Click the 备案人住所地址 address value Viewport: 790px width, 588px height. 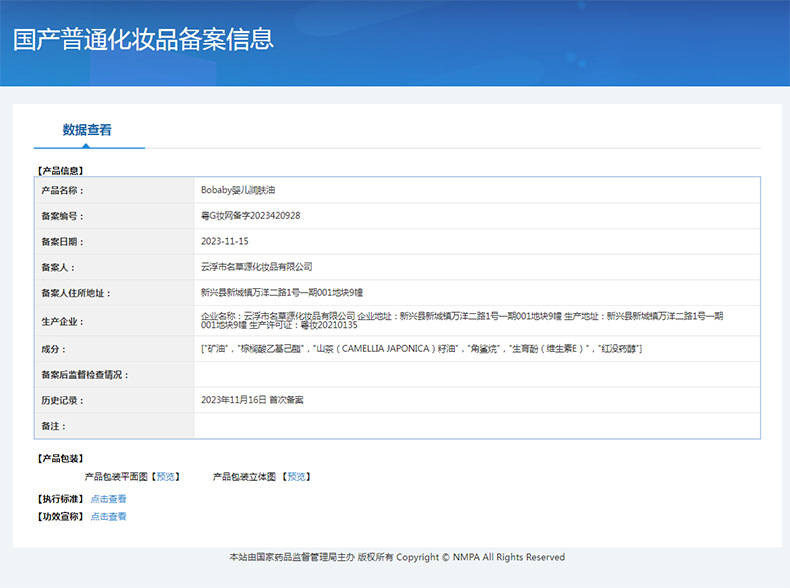tap(281, 293)
